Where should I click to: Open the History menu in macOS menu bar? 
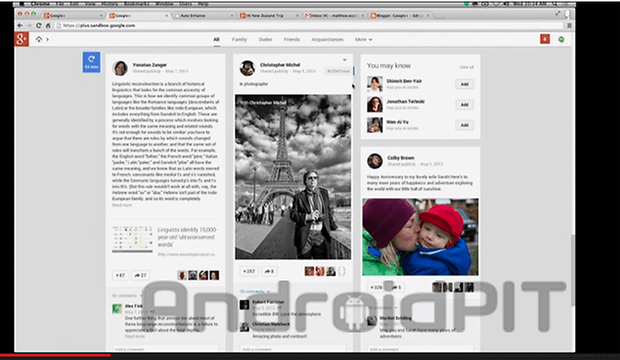pos(109,4)
